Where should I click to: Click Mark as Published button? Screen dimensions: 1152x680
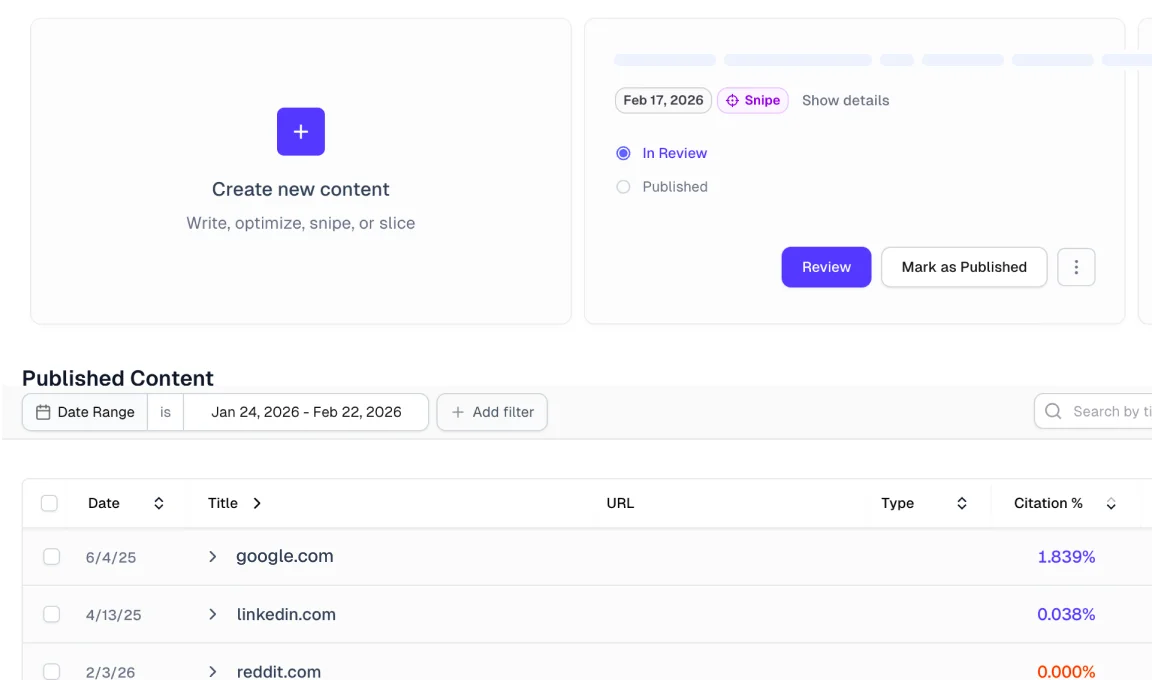pos(963,267)
